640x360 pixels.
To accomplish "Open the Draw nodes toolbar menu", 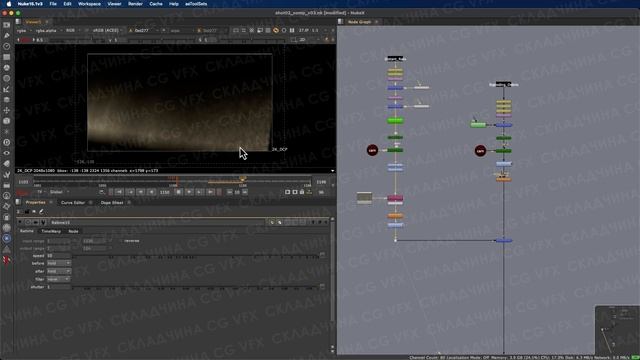I will 7,36.
